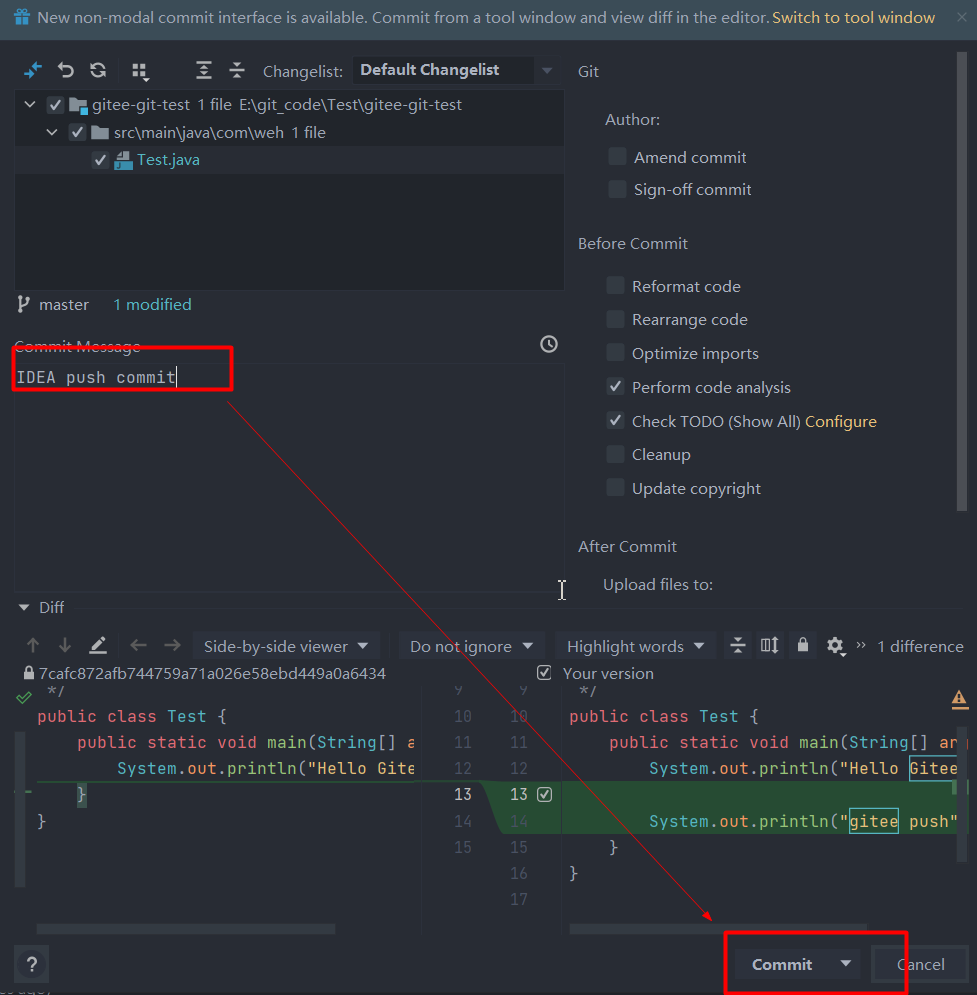Enable Reformat code checkbox

615,286
